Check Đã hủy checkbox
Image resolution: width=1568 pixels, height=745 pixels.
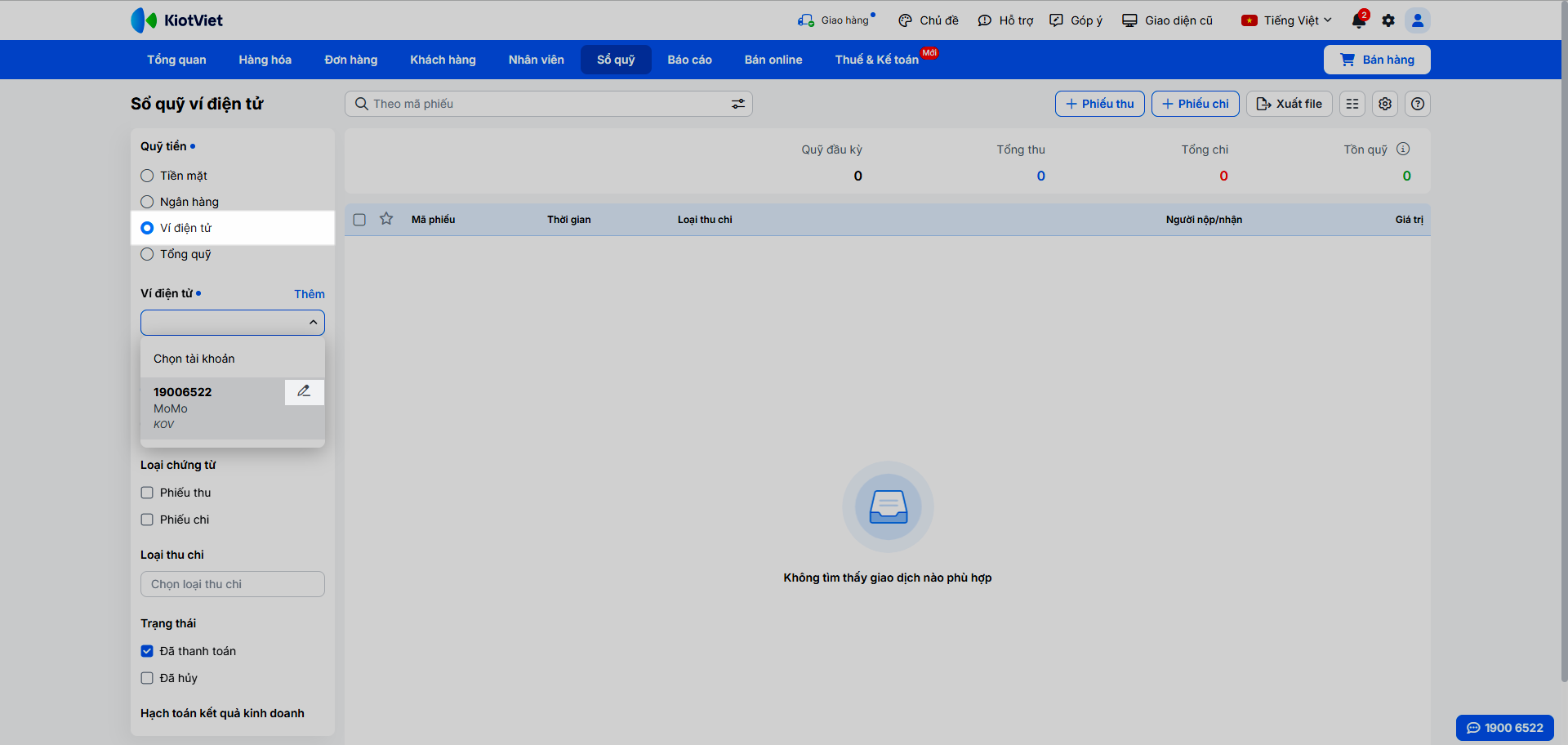(147, 678)
